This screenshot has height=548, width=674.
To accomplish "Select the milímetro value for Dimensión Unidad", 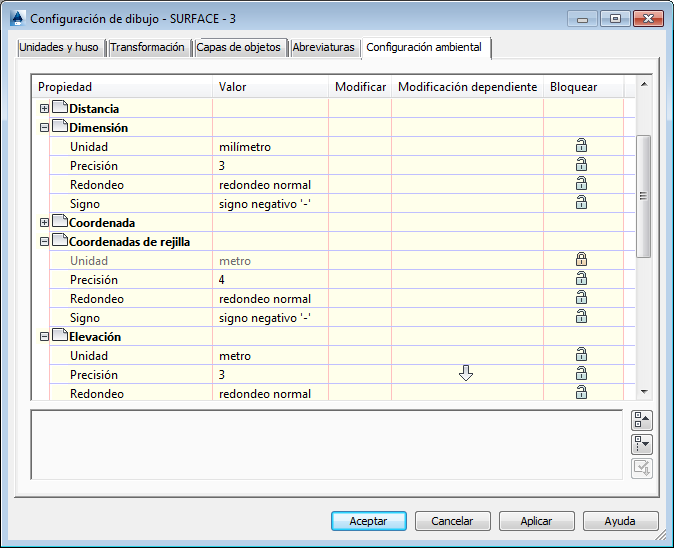I will click(270, 147).
